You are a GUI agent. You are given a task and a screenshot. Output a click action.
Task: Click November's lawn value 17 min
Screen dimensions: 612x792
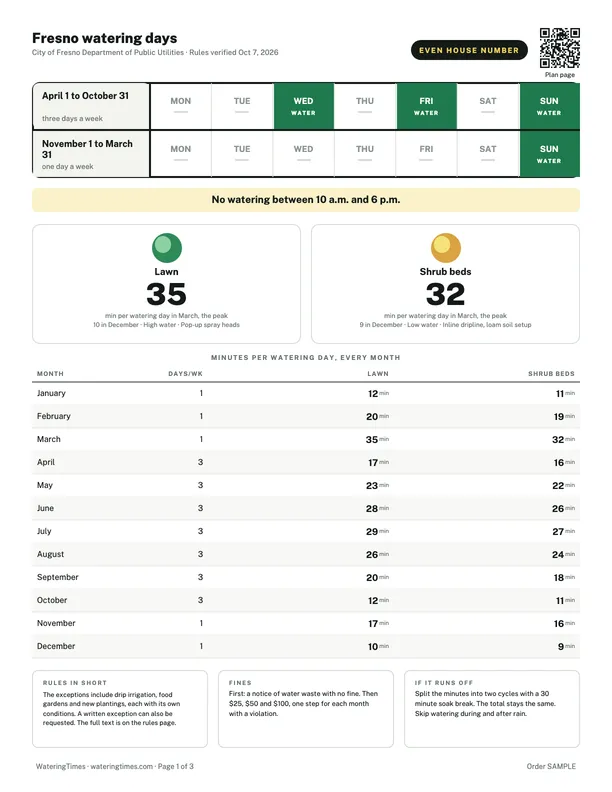tap(378, 624)
